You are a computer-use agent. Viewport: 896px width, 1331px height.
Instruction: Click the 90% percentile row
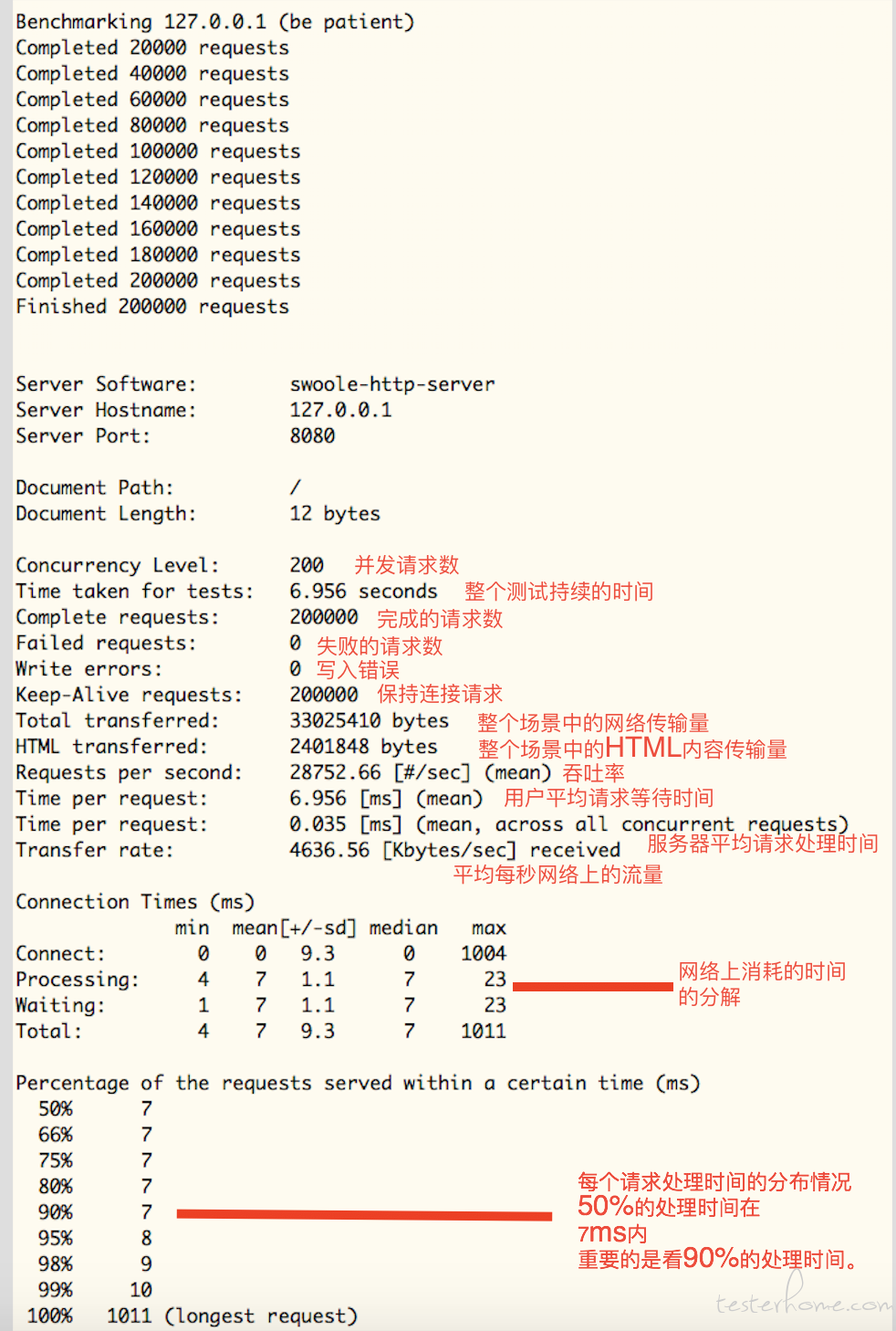(95, 1212)
